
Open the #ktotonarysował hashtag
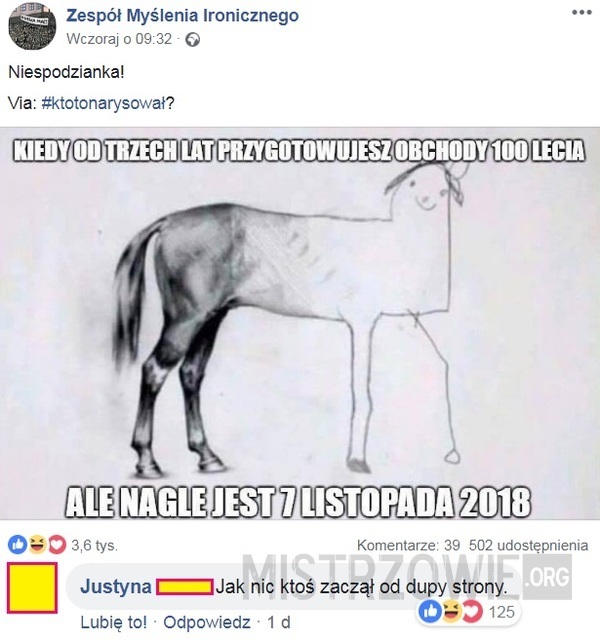pos(104,103)
